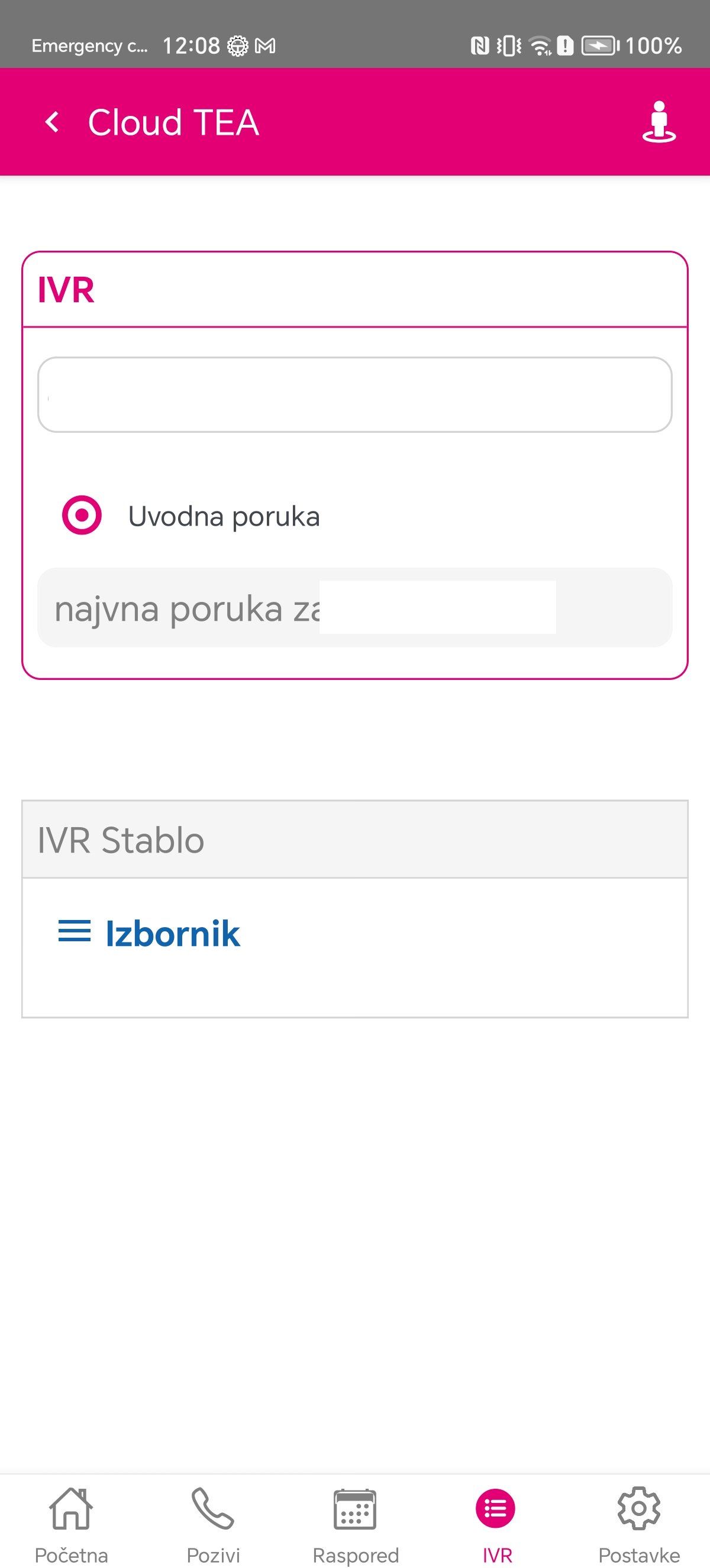Screen dimensions: 710x1568
Task: Select the Uvodna poruka radio button
Action: [x=82, y=515]
